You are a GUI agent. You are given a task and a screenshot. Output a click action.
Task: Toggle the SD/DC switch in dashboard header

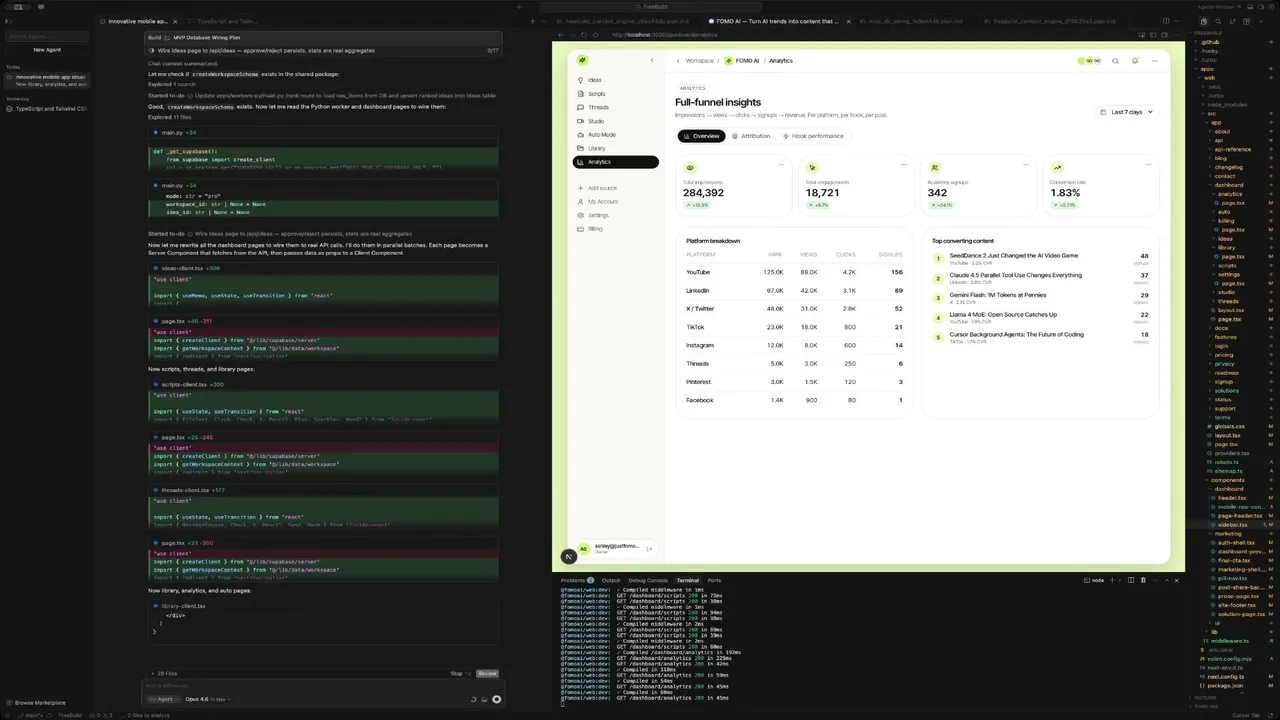click(x=1089, y=61)
